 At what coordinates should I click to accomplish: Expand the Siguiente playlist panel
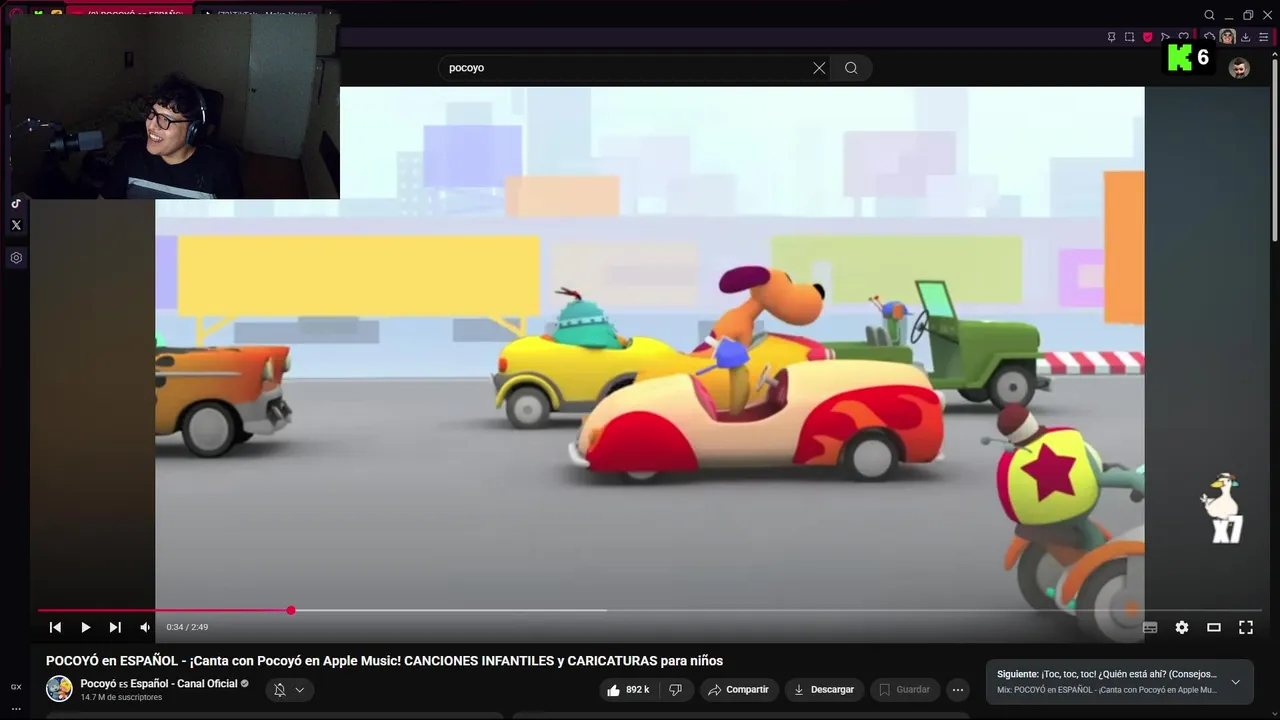tap(1235, 682)
